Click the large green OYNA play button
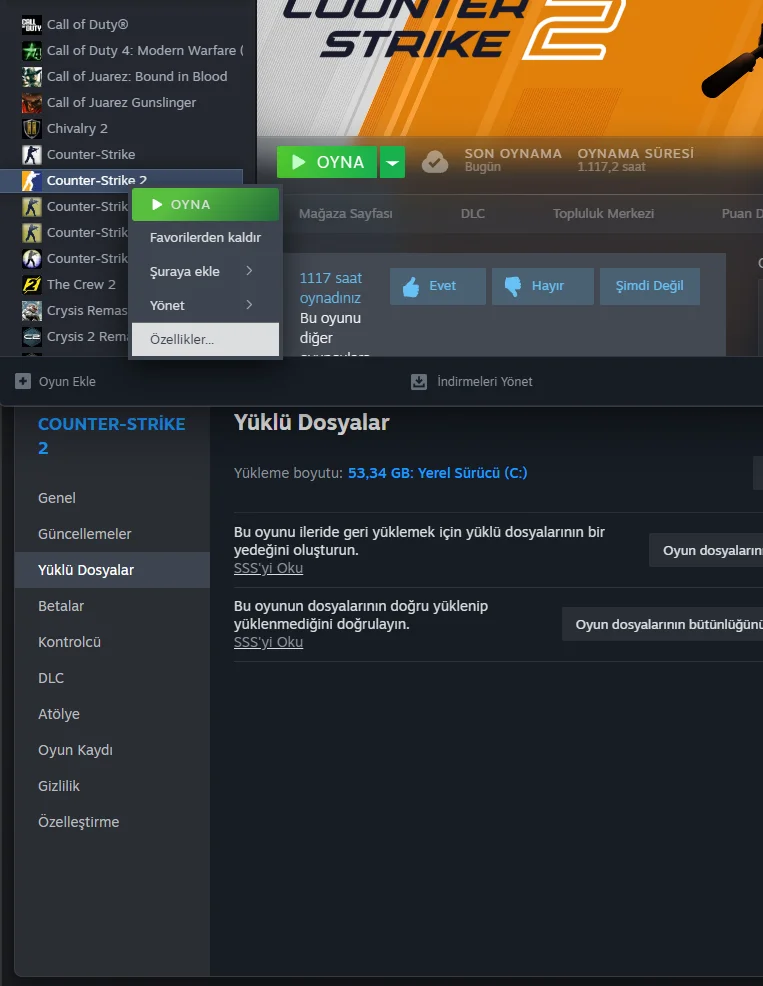This screenshot has height=986, width=763. click(327, 162)
